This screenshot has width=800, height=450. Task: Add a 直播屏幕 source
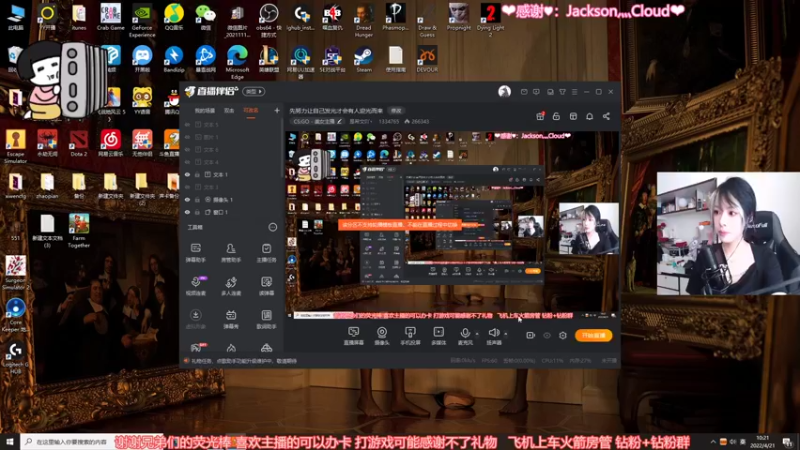click(x=354, y=336)
